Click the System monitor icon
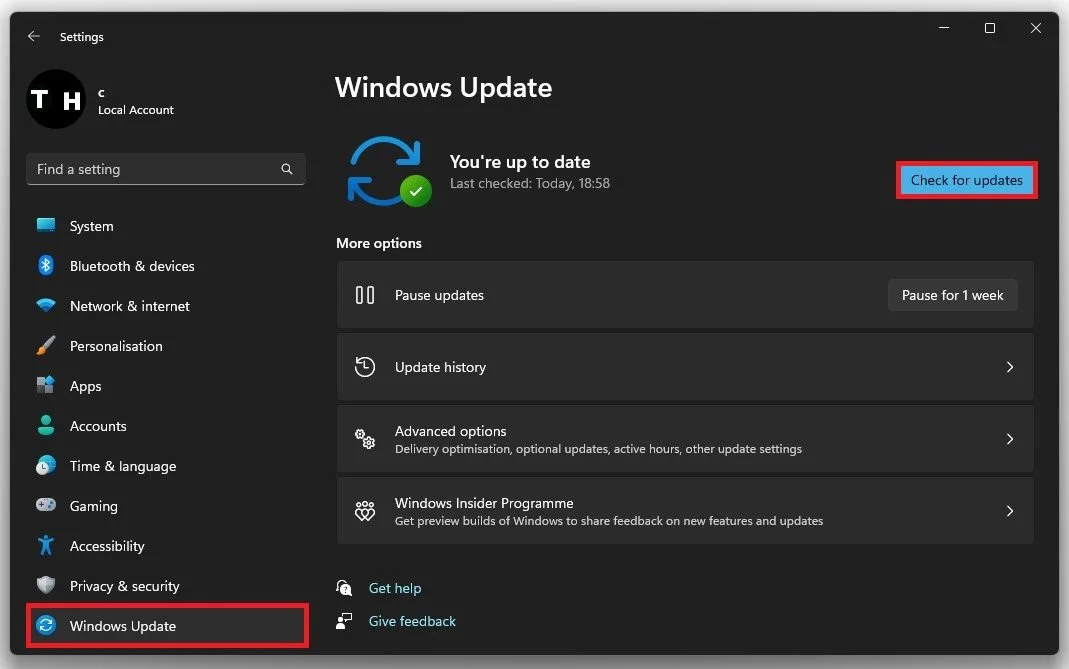1069x669 pixels. [x=46, y=225]
